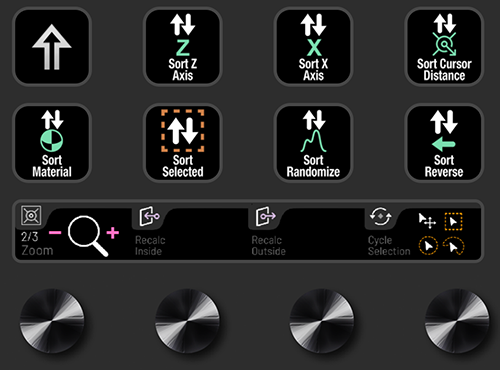500x370 pixels.
Task: Click the knob below Recalc Inside
Action: tap(187, 321)
